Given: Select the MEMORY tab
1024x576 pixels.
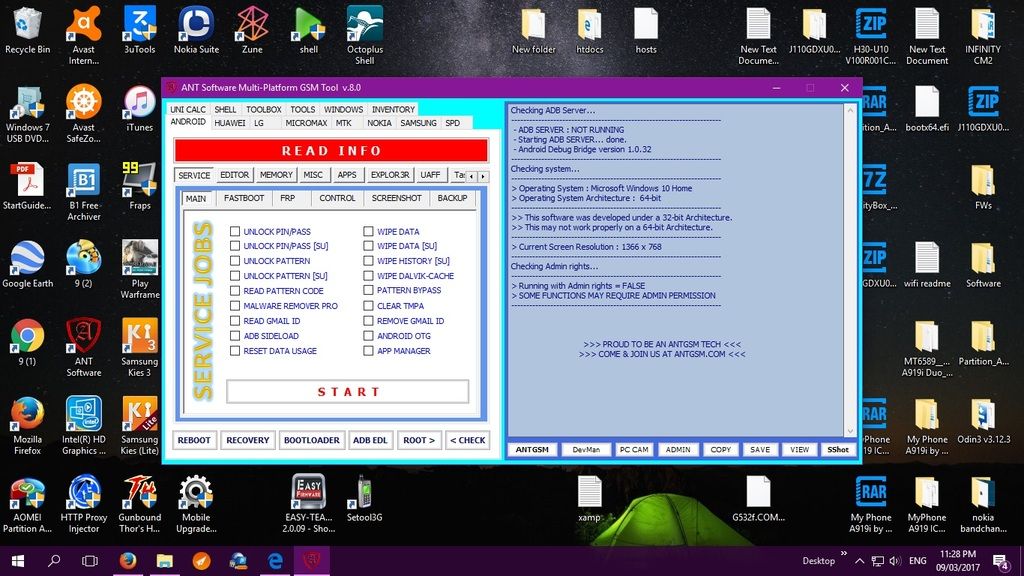Looking at the screenshot, I should tap(276, 175).
